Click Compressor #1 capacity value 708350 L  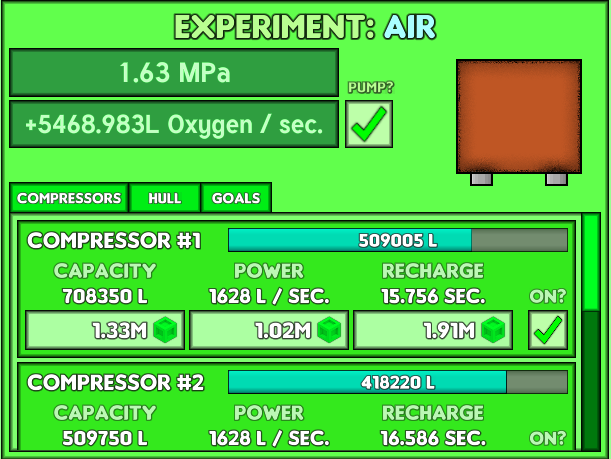pyautogui.click(x=105, y=296)
